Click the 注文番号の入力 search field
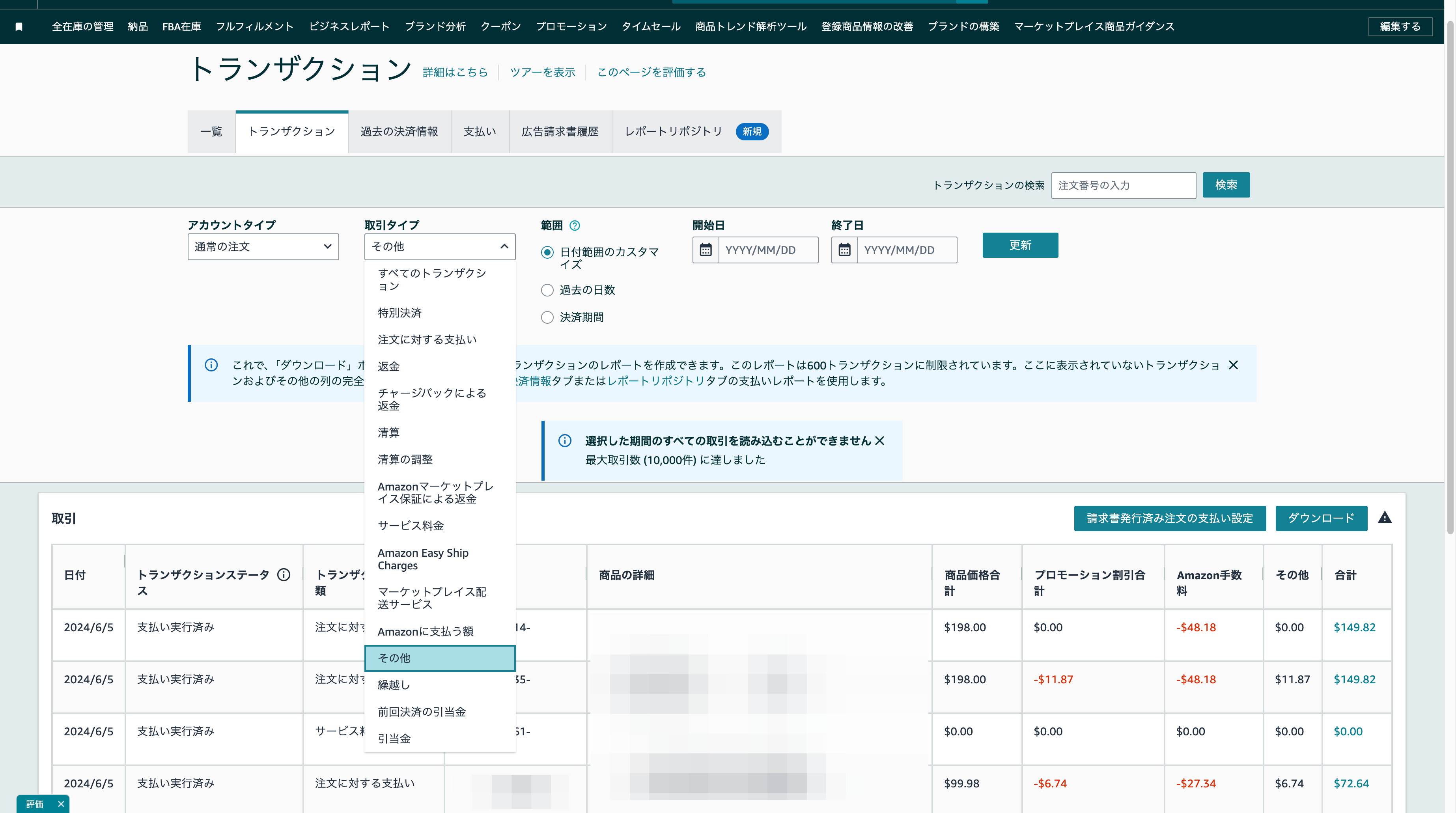Screen dimensions: 1456x813 [x=1124, y=185]
